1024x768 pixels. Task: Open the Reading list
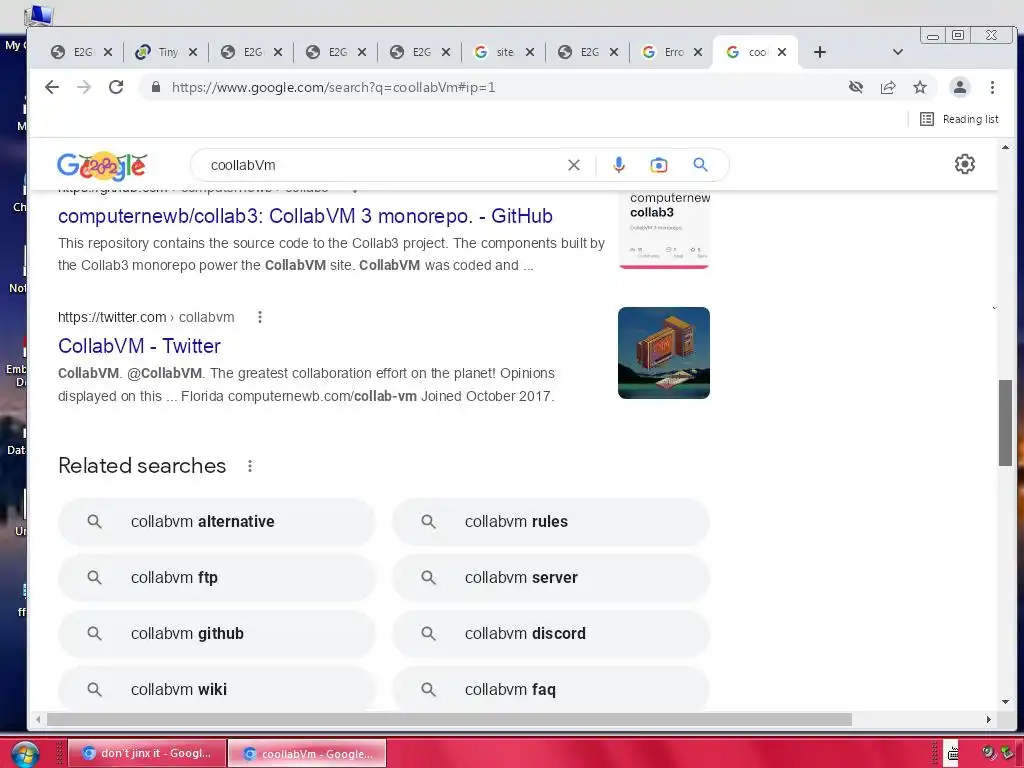click(959, 119)
